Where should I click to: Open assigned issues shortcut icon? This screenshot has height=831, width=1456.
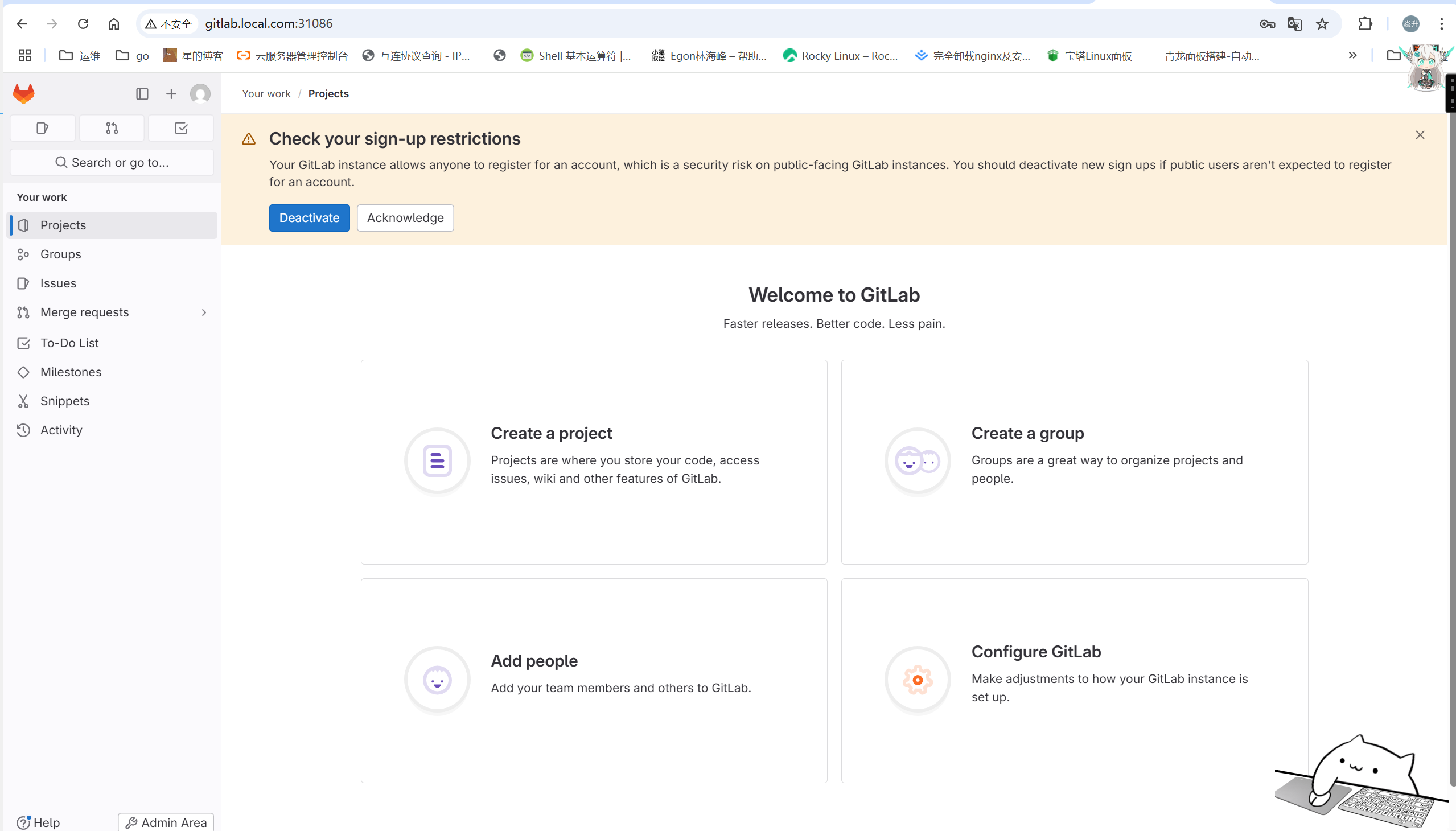43,129
